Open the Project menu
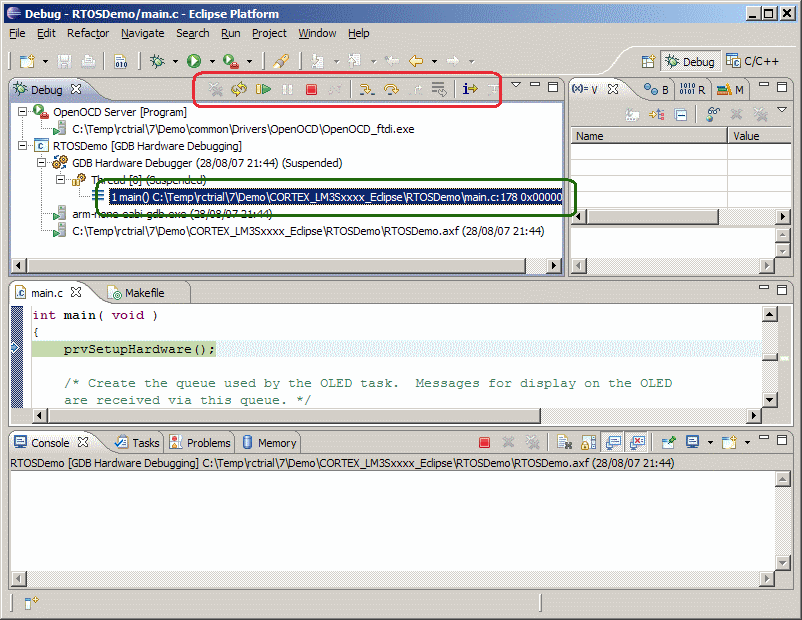802x620 pixels. 269,33
